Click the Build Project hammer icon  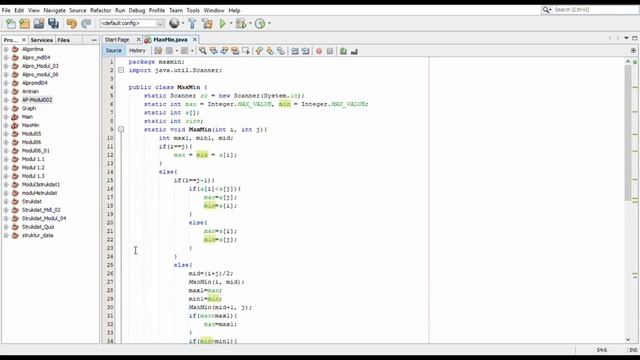[192, 24]
